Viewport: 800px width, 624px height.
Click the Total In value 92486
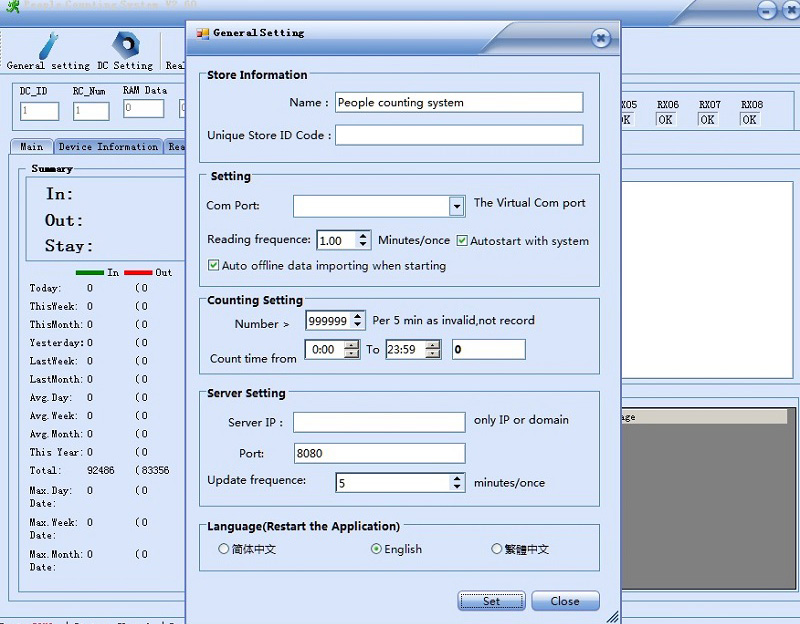click(x=101, y=470)
